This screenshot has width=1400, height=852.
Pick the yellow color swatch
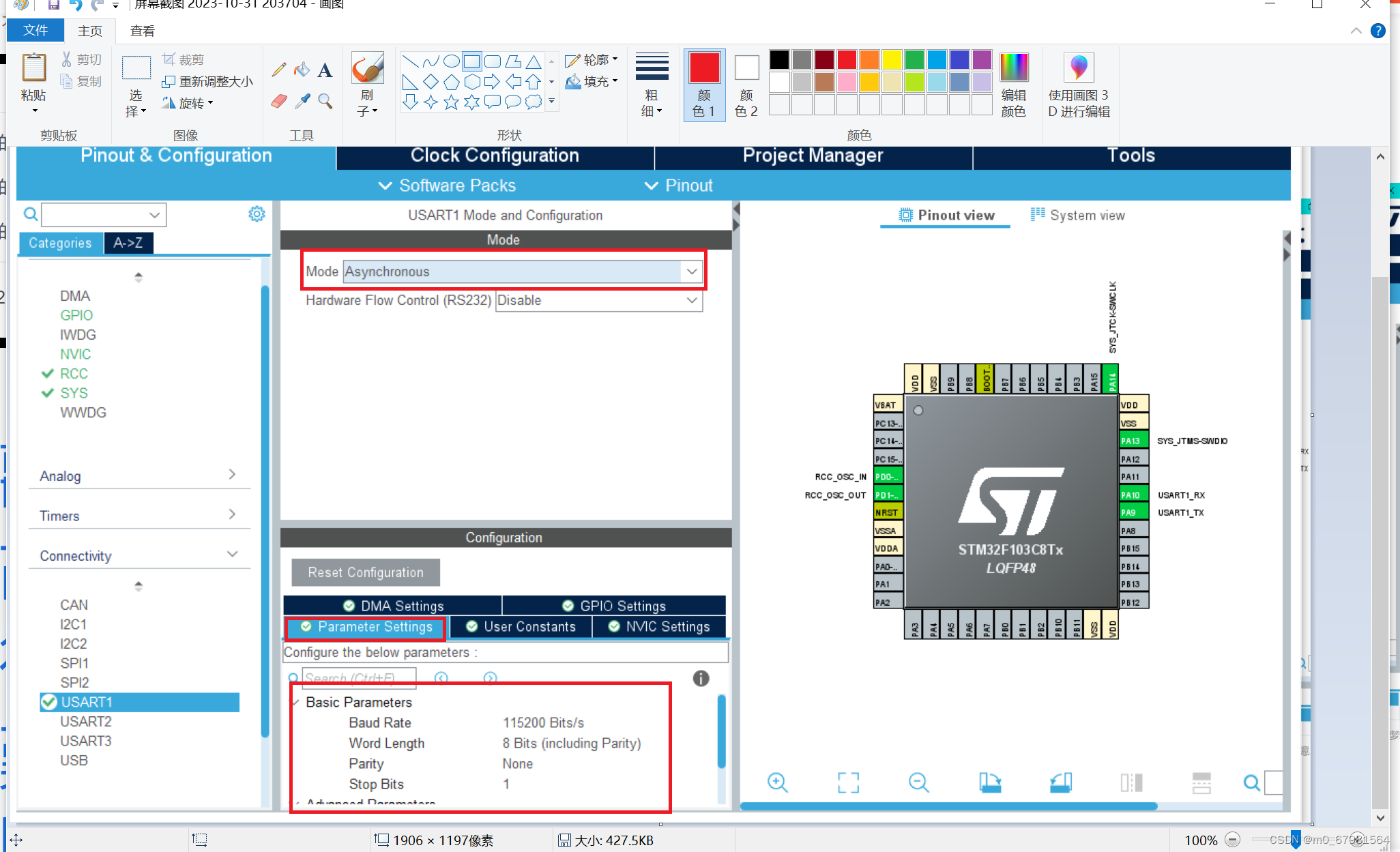(892, 60)
